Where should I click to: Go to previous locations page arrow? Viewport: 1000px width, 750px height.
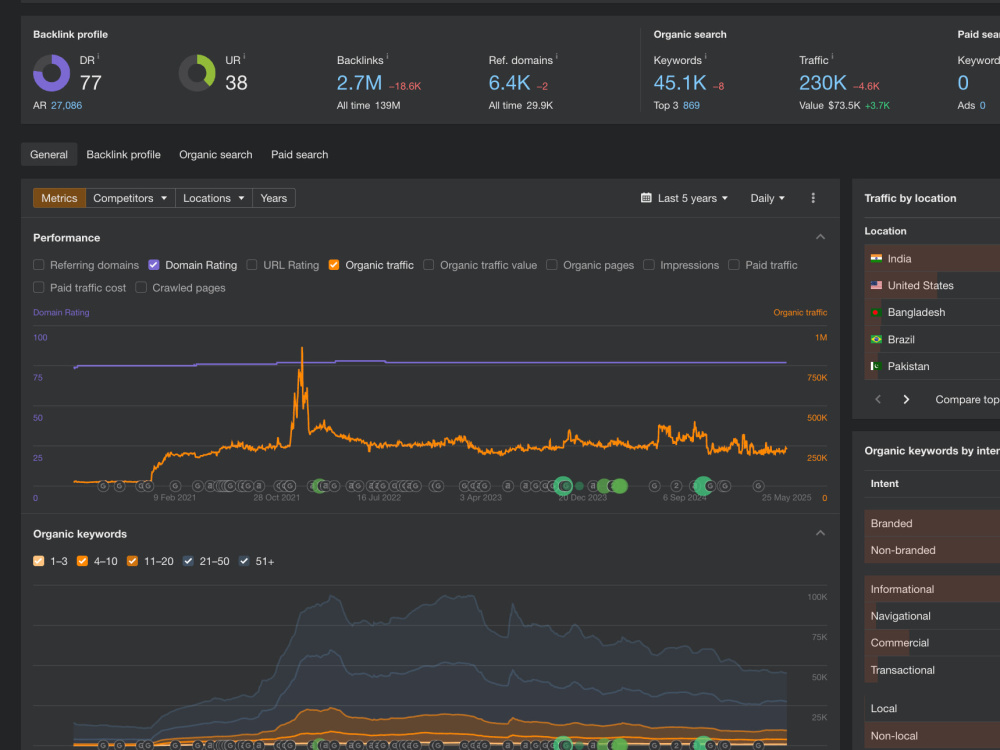point(878,399)
